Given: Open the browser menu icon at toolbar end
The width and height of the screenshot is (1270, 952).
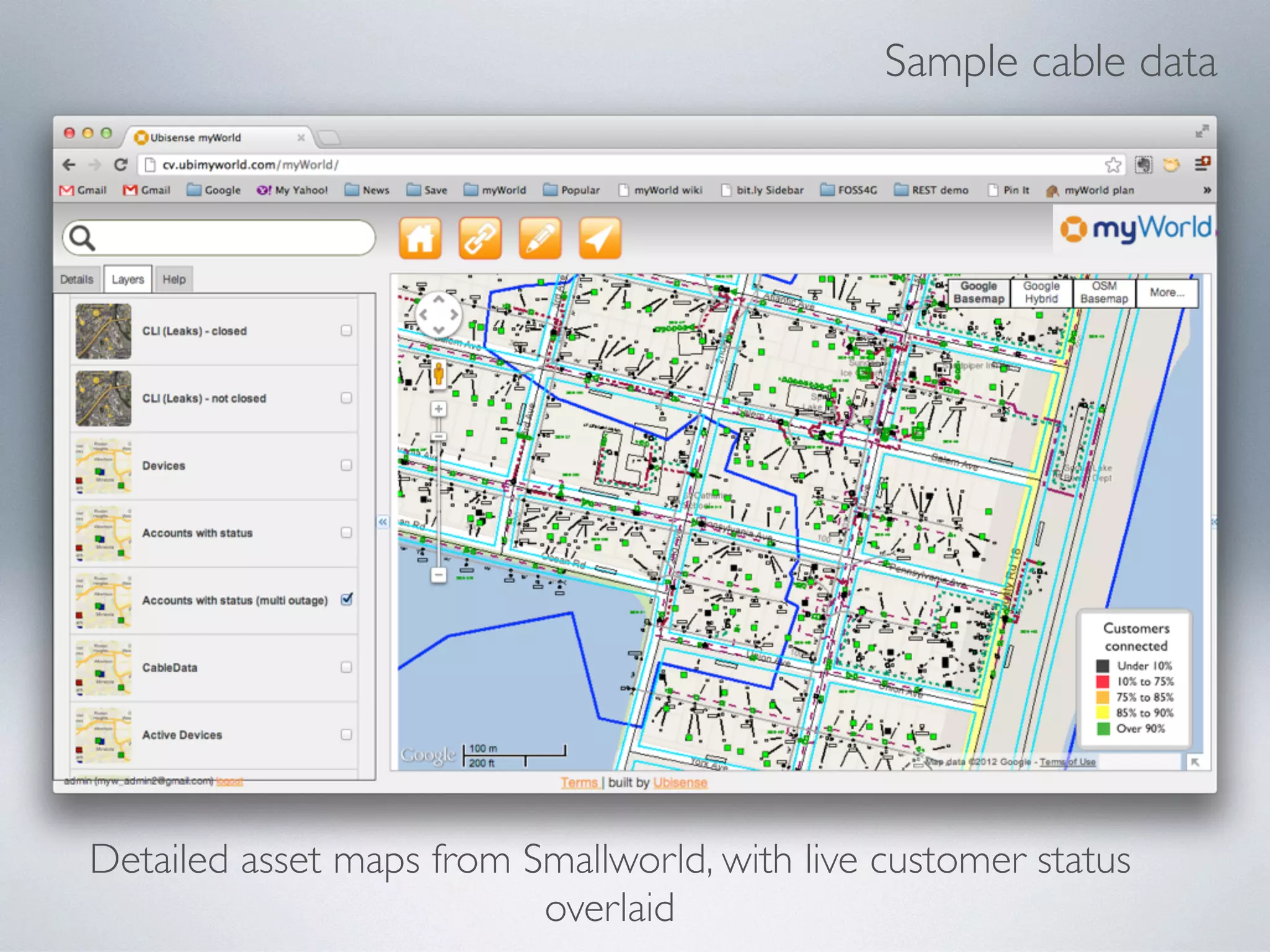Looking at the screenshot, I should (1202, 164).
